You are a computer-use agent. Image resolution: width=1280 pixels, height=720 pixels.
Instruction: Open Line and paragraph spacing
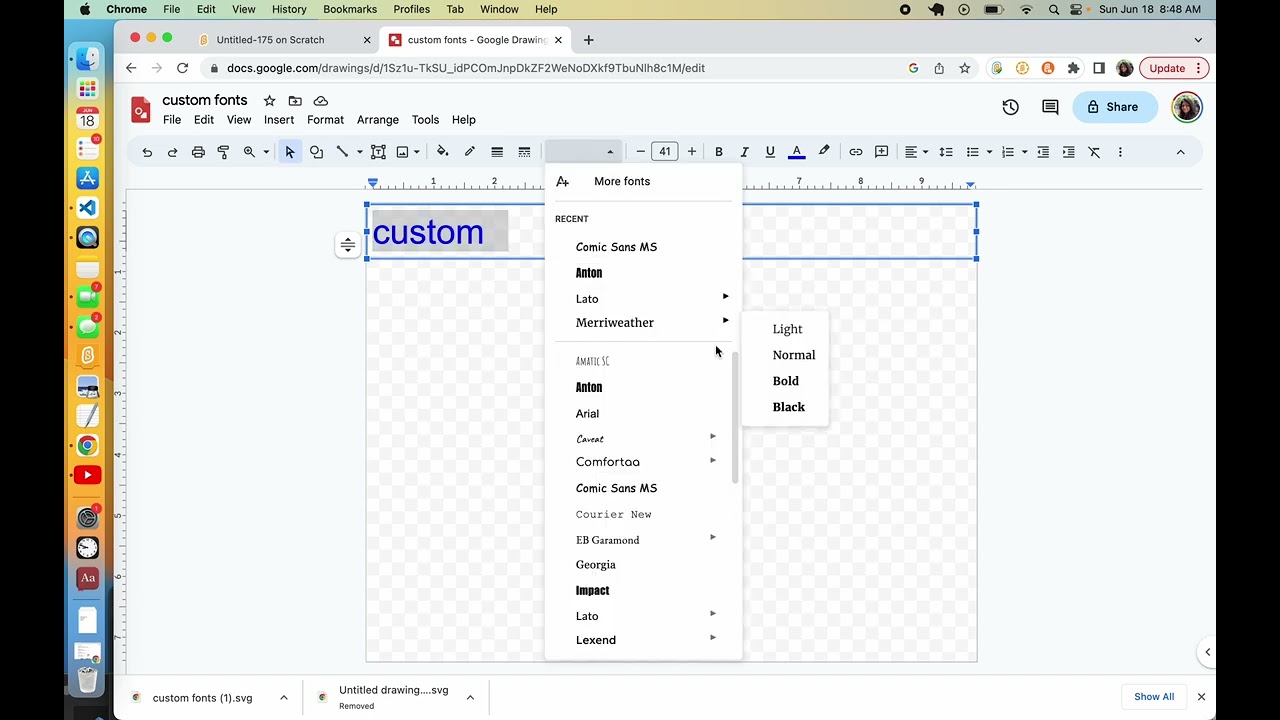pos(946,152)
